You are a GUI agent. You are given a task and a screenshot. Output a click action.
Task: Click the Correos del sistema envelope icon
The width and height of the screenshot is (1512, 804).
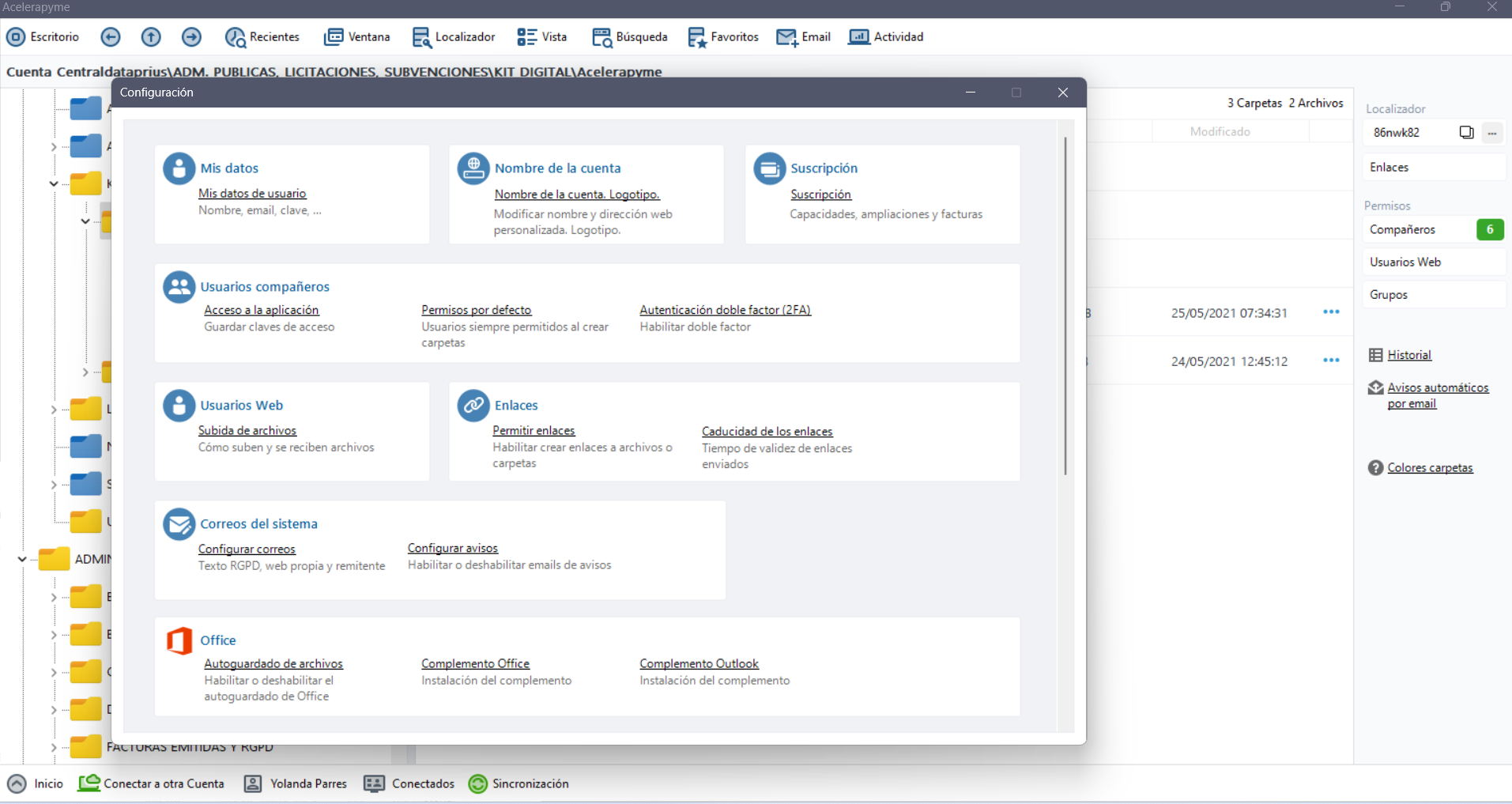click(179, 524)
